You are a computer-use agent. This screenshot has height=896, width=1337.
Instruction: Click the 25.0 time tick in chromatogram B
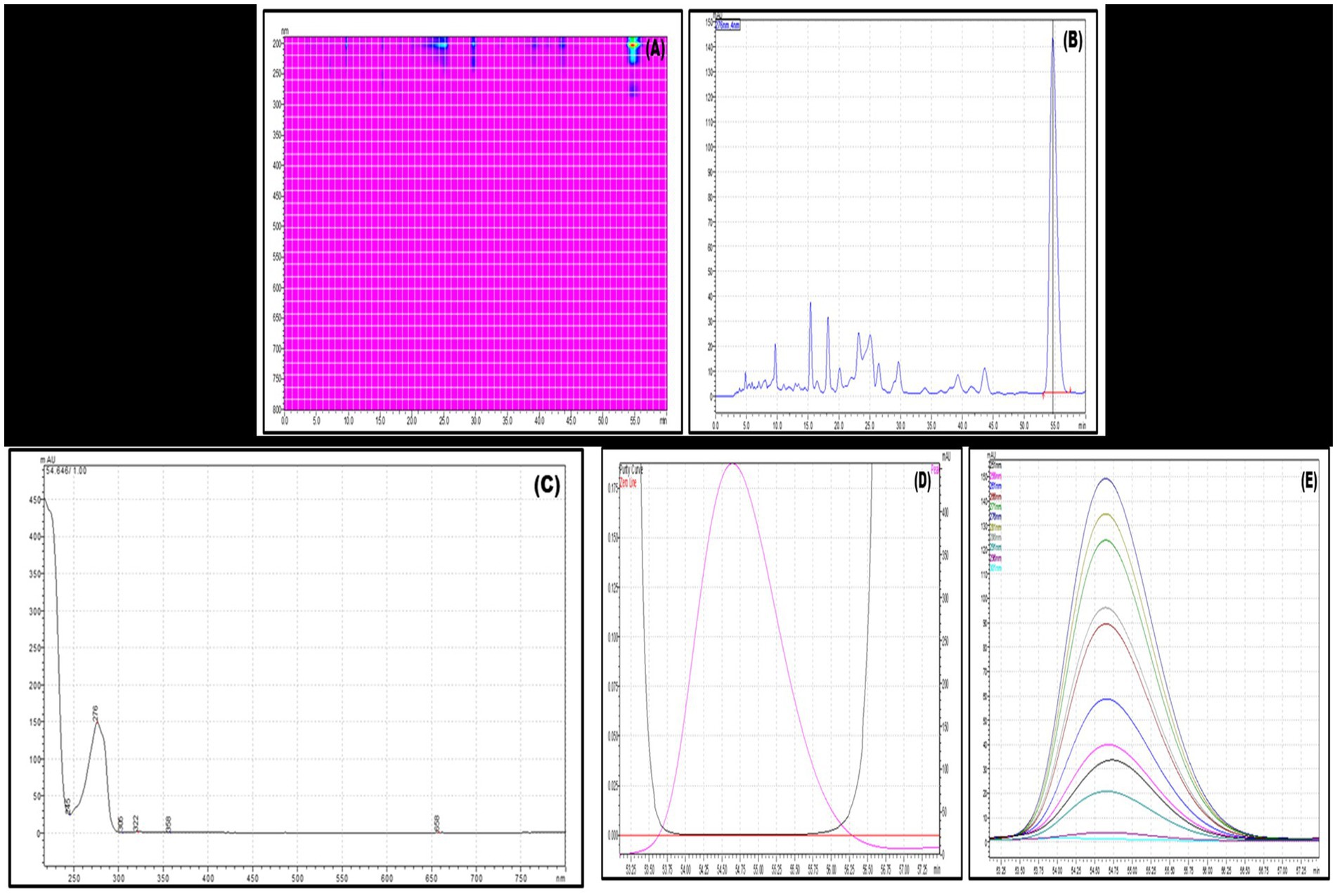point(870,425)
